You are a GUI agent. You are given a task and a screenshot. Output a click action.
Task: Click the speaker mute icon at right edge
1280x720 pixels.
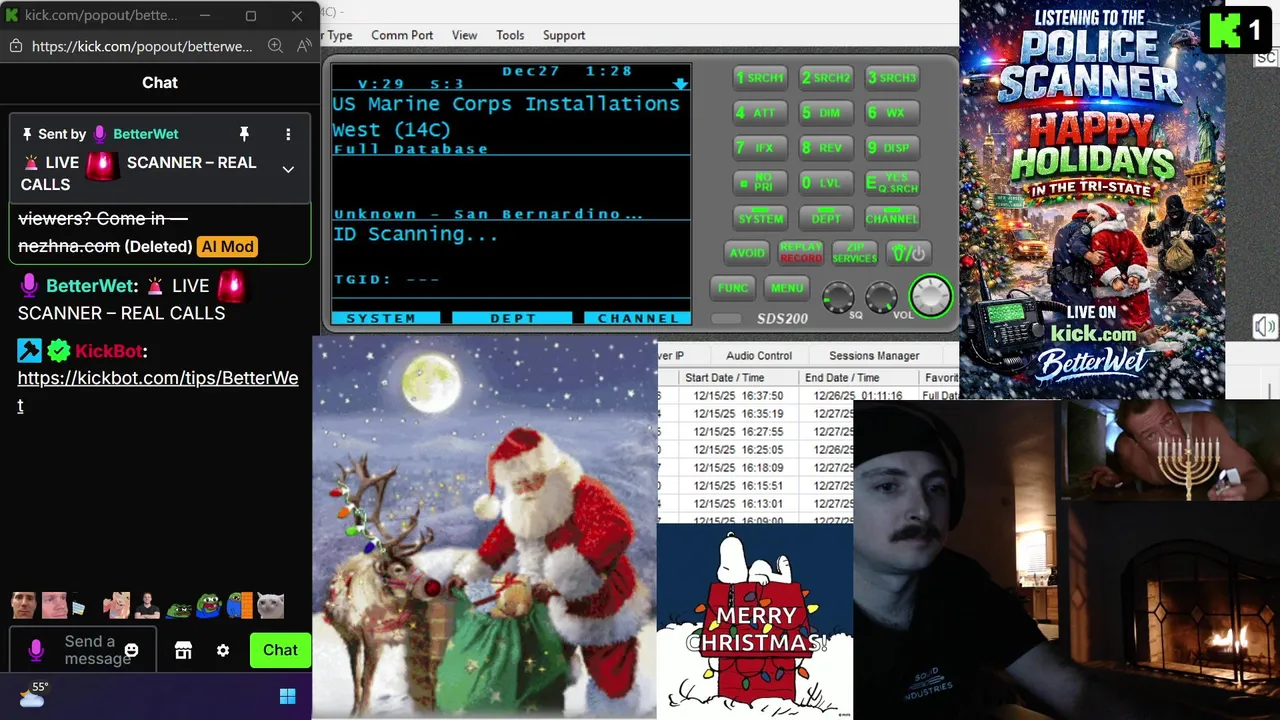coord(1265,327)
